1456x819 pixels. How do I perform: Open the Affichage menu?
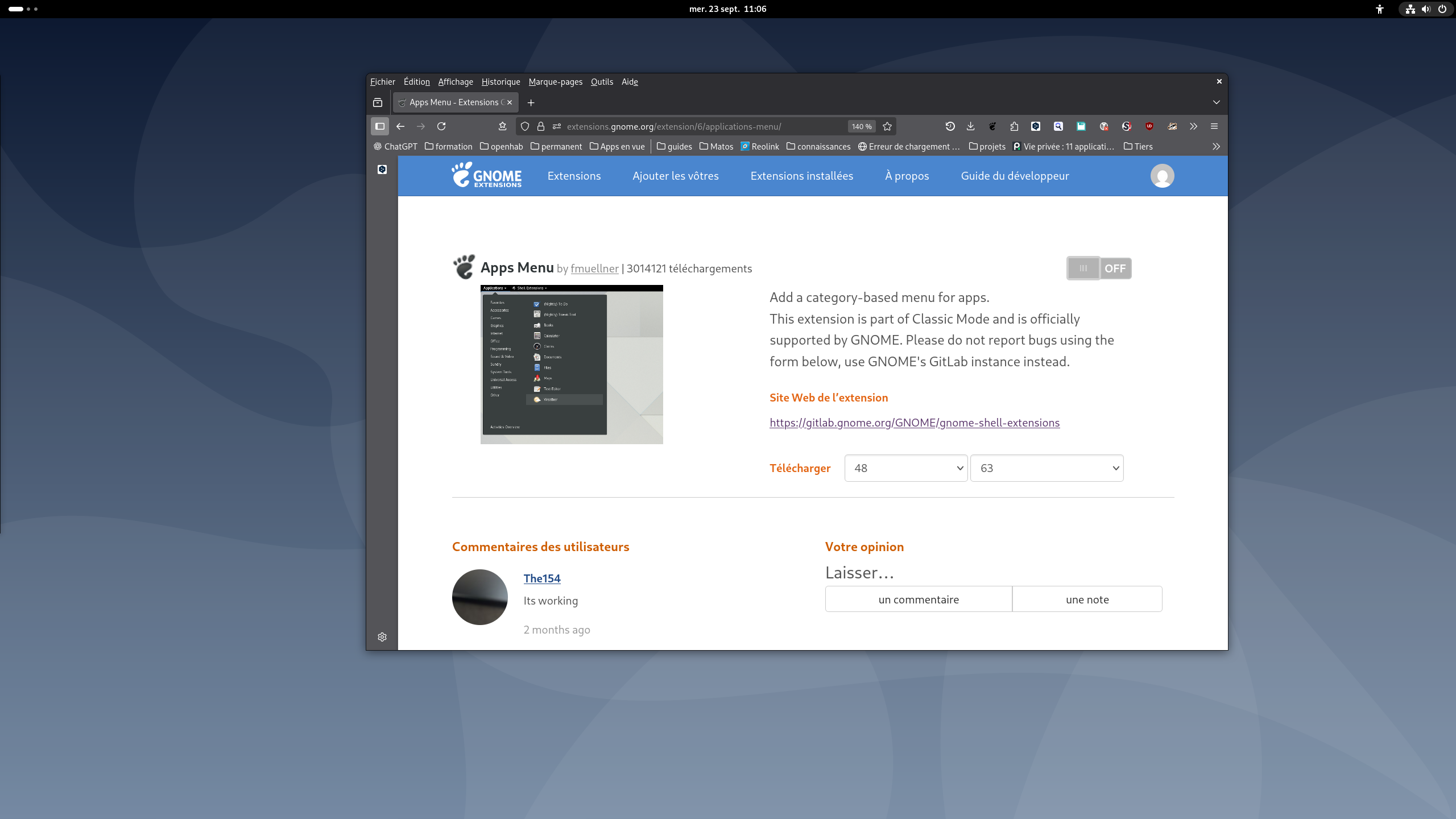click(456, 82)
